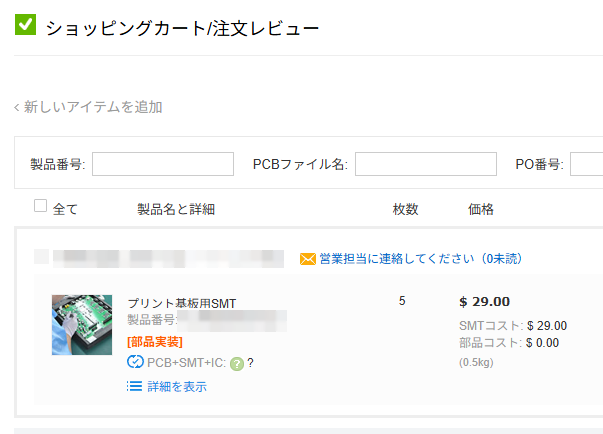Focus the PCBファイル名 text box
The width and height of the screenshot is (603, 434).
click(425, 164)
